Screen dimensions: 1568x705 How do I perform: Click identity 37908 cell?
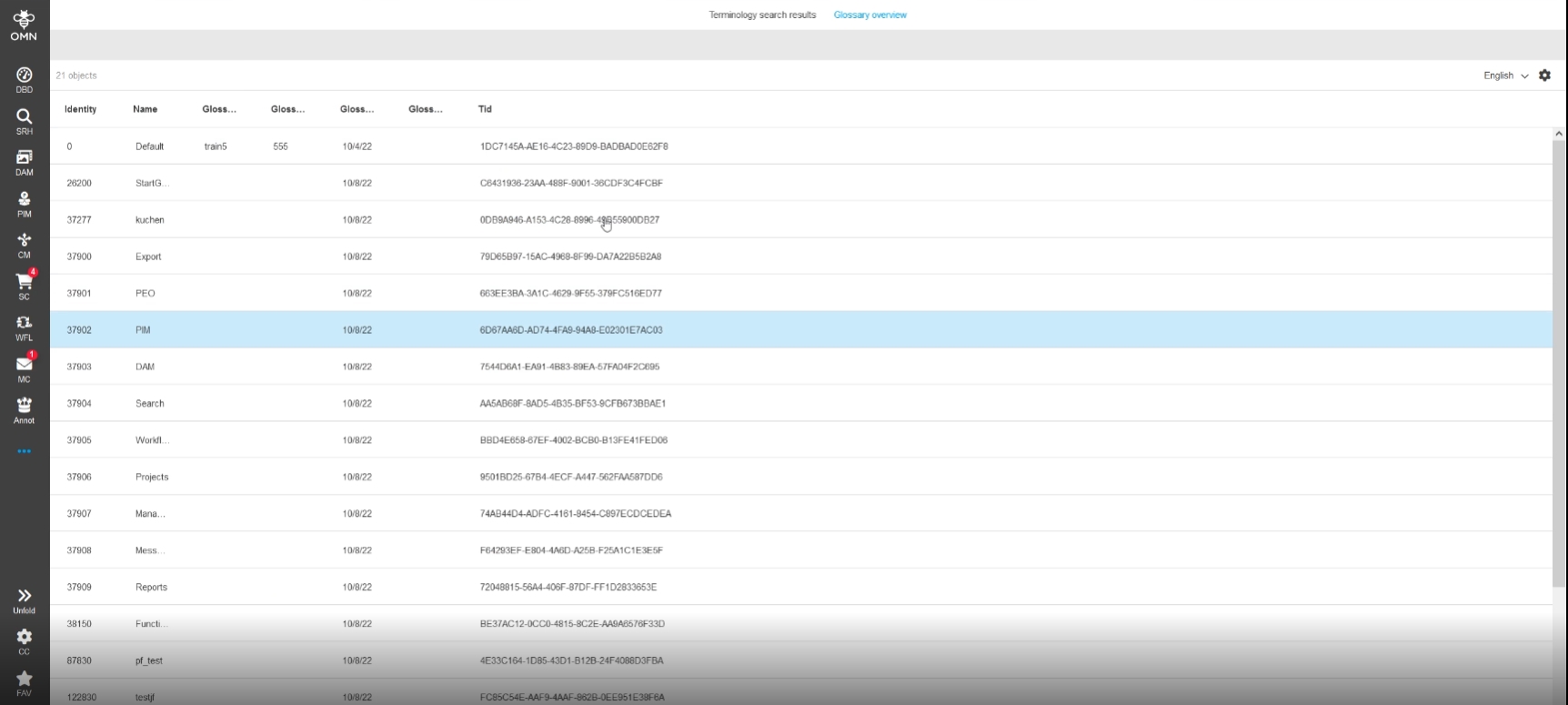pyautogui.click(x=79, y=550)
